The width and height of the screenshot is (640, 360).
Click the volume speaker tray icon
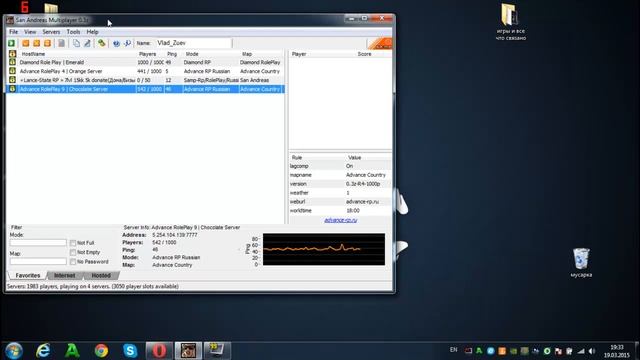point(592,351)
